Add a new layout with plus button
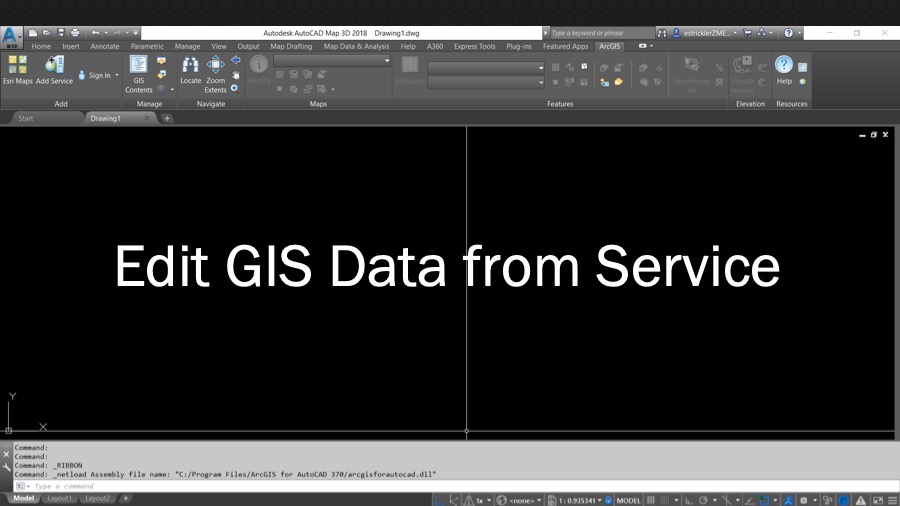900x506 pixels. (126, 499)
